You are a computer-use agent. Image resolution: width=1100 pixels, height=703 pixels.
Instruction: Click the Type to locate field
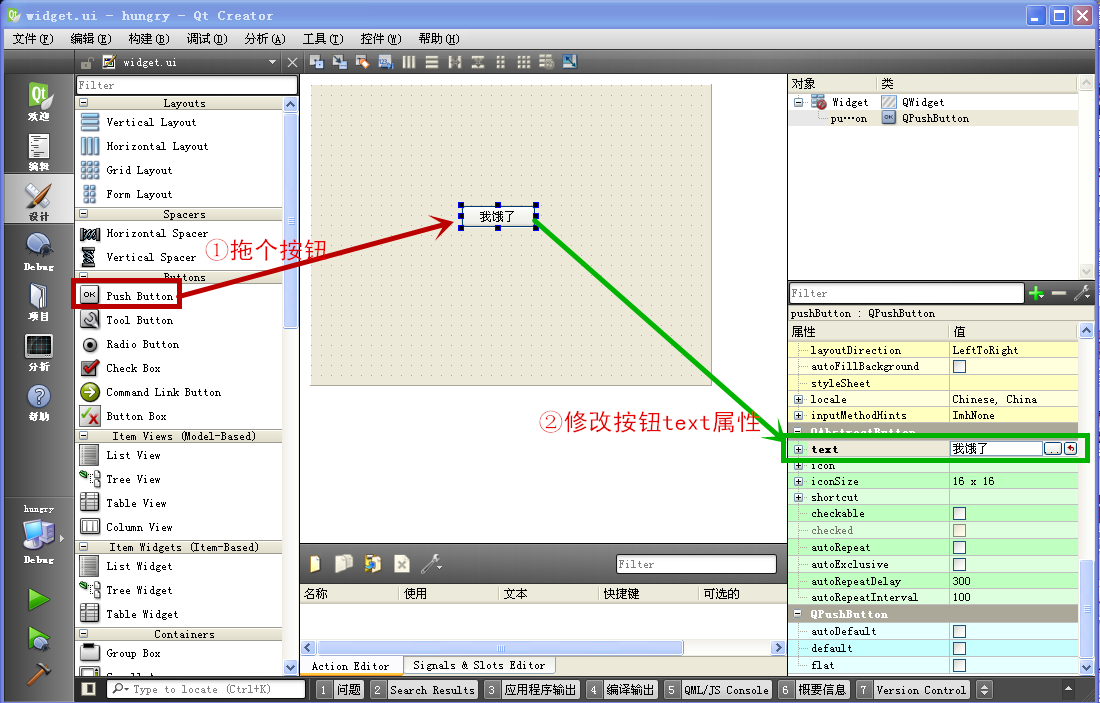[206, 689]
